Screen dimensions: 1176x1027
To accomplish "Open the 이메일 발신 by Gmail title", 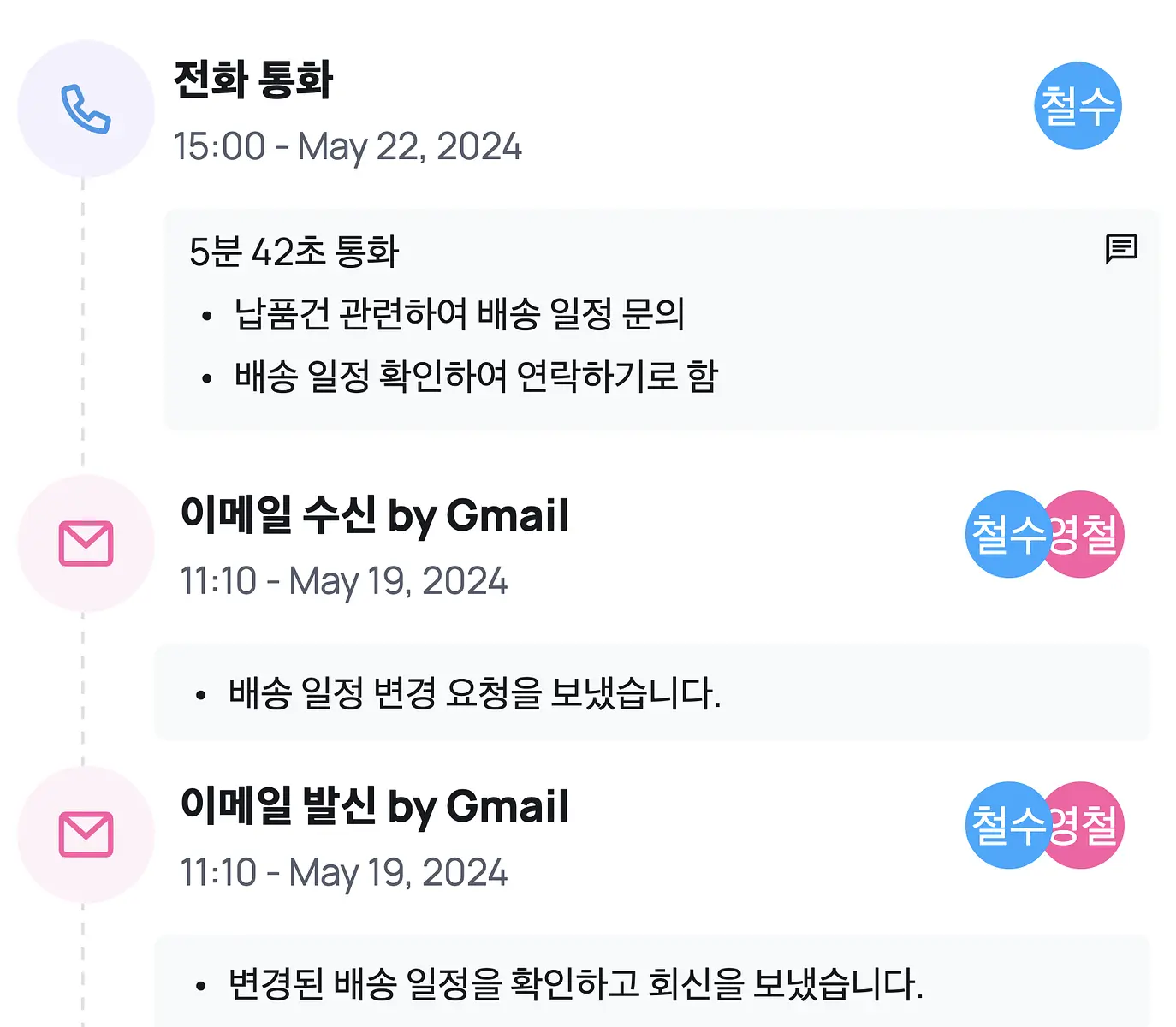I will [375, 806].
